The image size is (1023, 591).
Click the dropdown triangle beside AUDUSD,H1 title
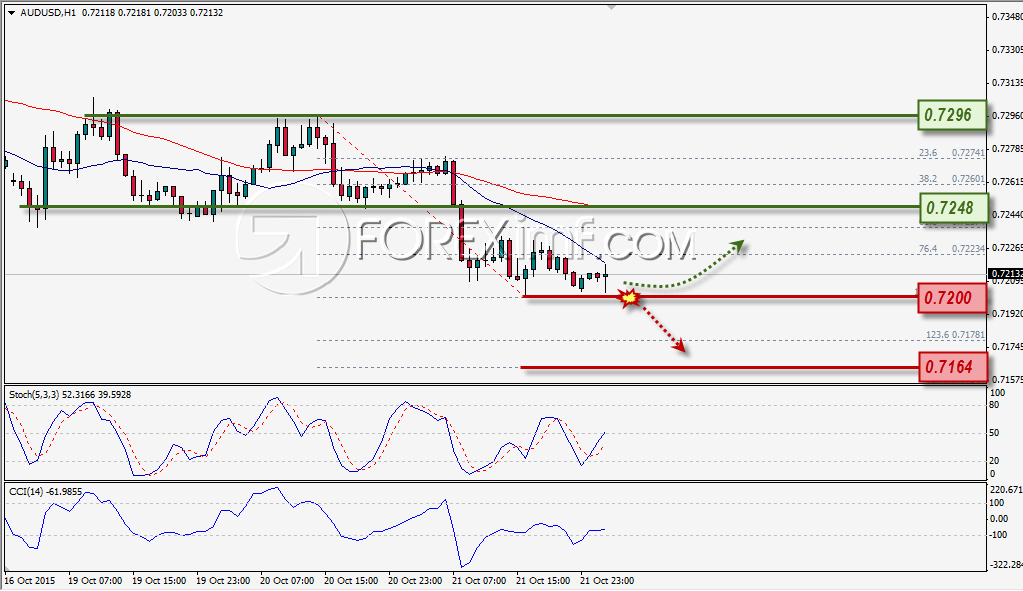tap(12, 12)
